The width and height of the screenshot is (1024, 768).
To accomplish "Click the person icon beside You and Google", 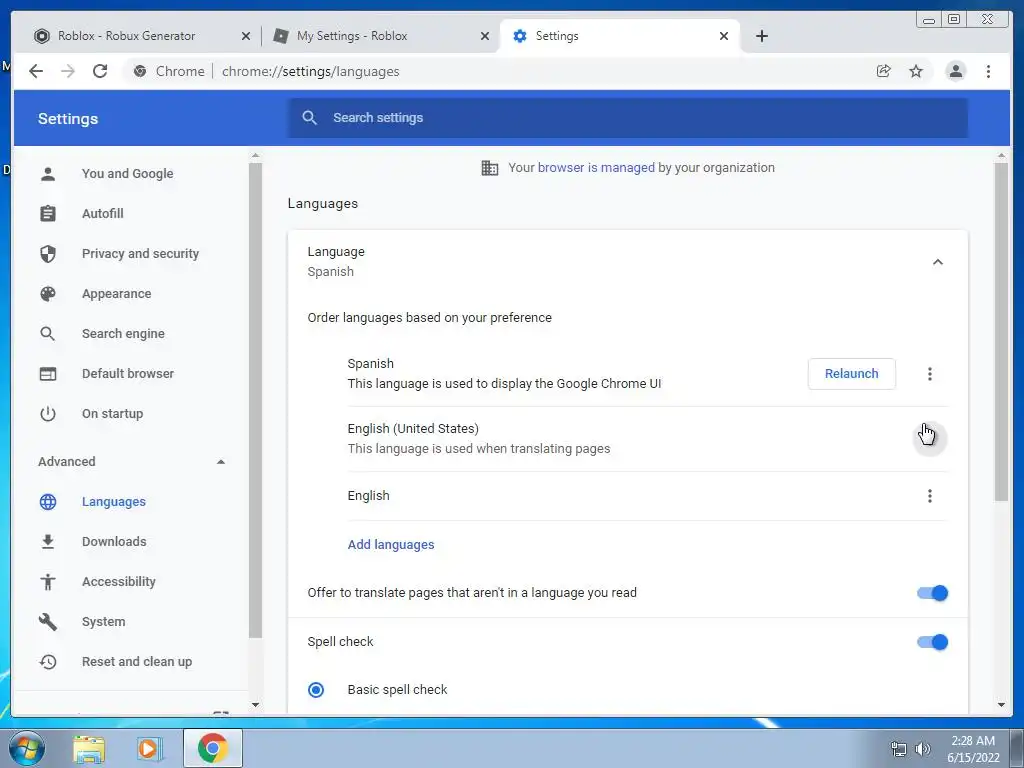I will tap(48, 174).
